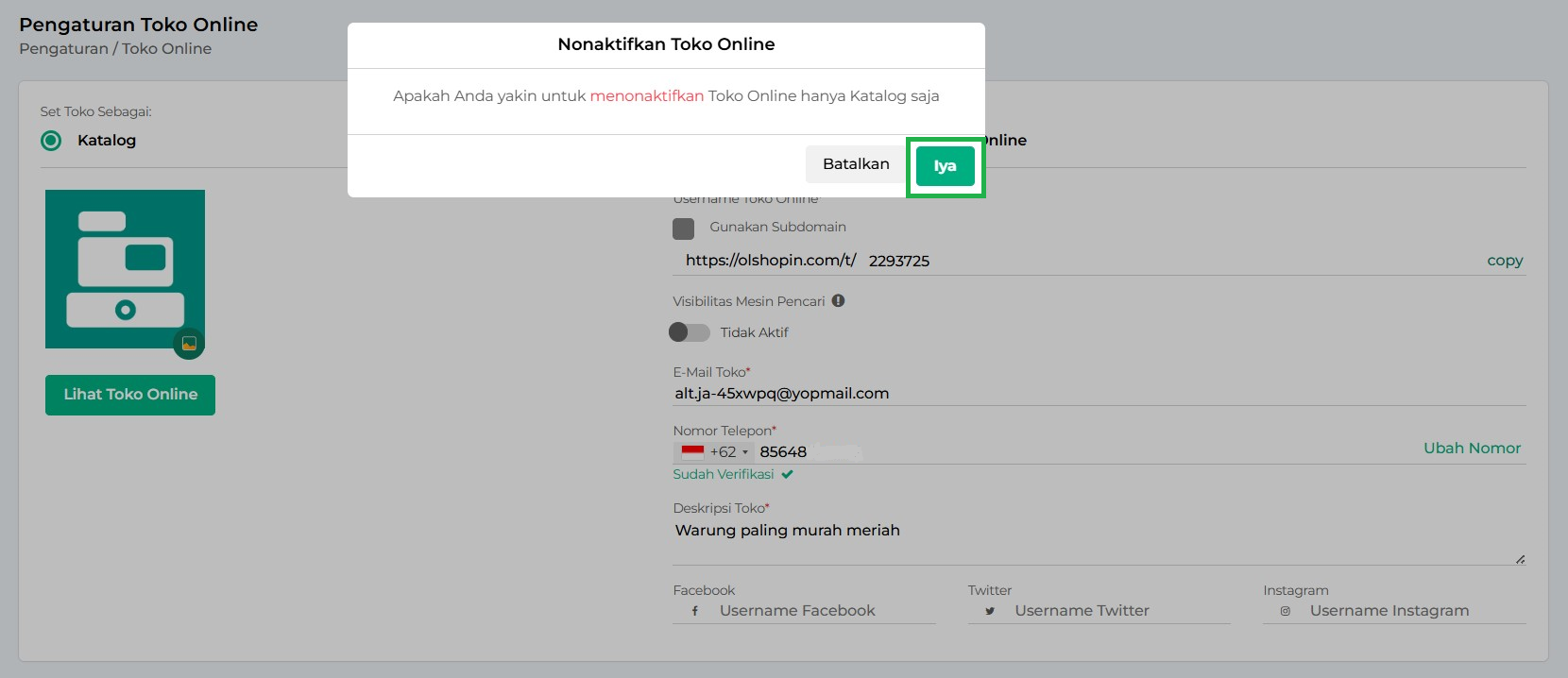Viewport: 1568px width, 678px height.
Task: Click the Deskripsi Toko resize handle
Action: (x=1520, y=560)
